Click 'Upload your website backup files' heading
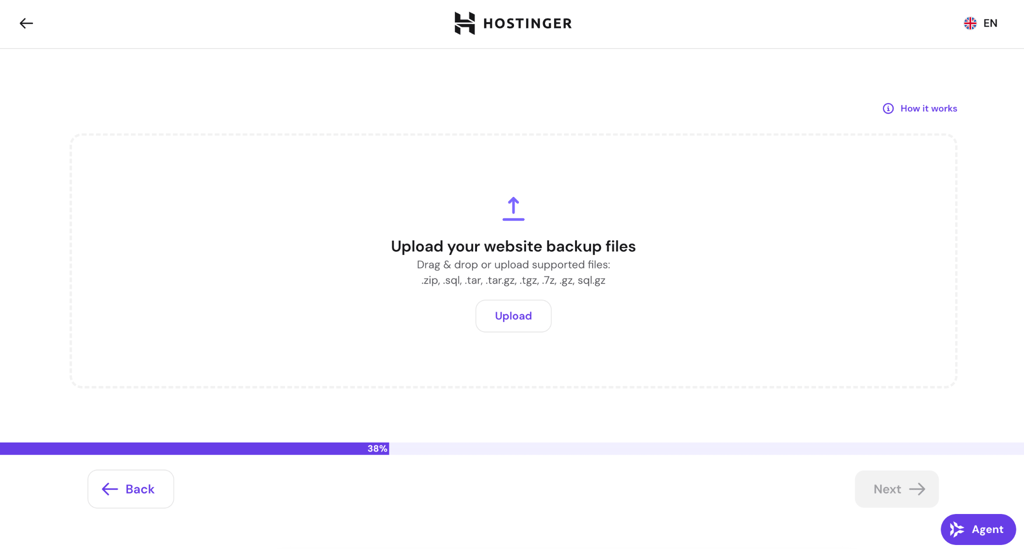 513,246
